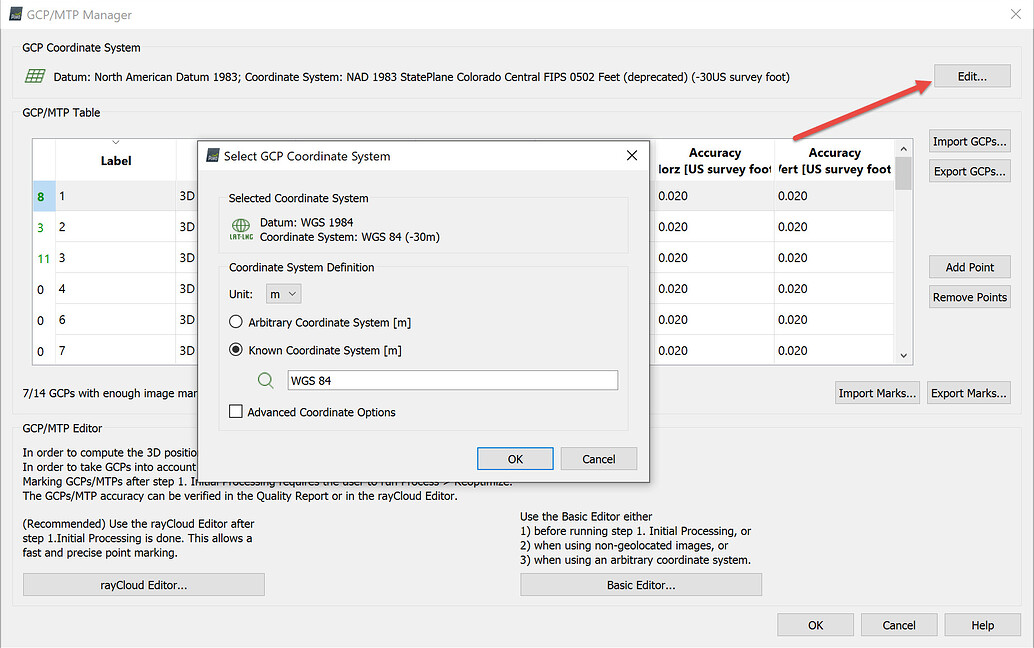The width and height of the screenshot is (1034, 648).
Task: Click the sort chevron above the Label column
Action: [x=113, y=142]
